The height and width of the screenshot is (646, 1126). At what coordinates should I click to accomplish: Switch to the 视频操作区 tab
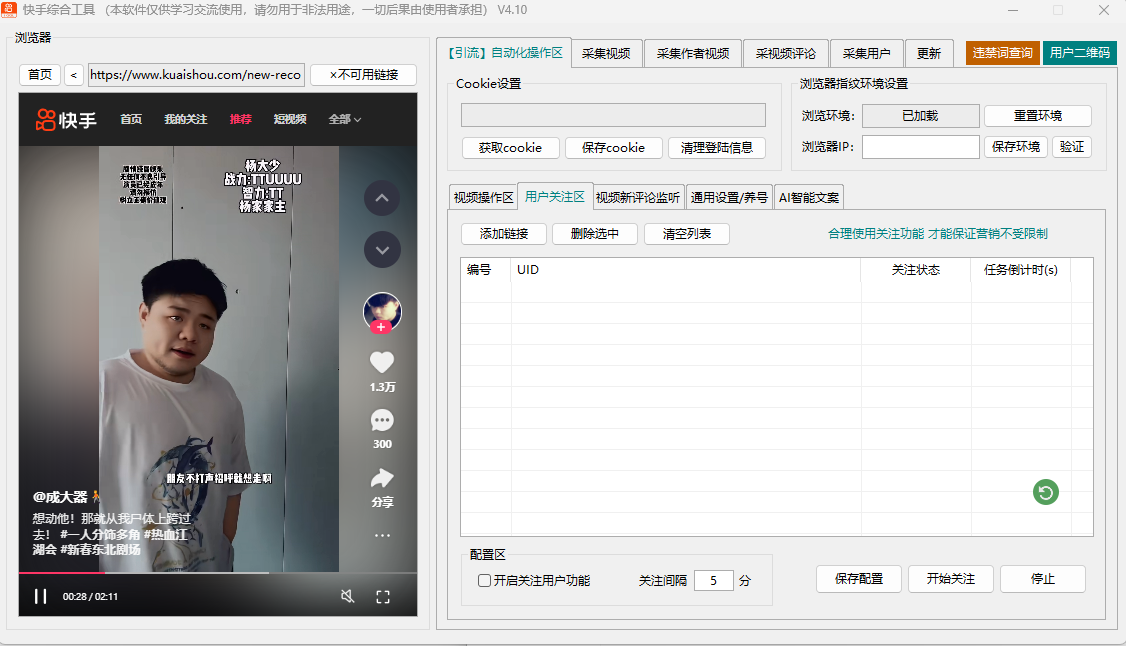pyautogui.click(x=483, y=197)
